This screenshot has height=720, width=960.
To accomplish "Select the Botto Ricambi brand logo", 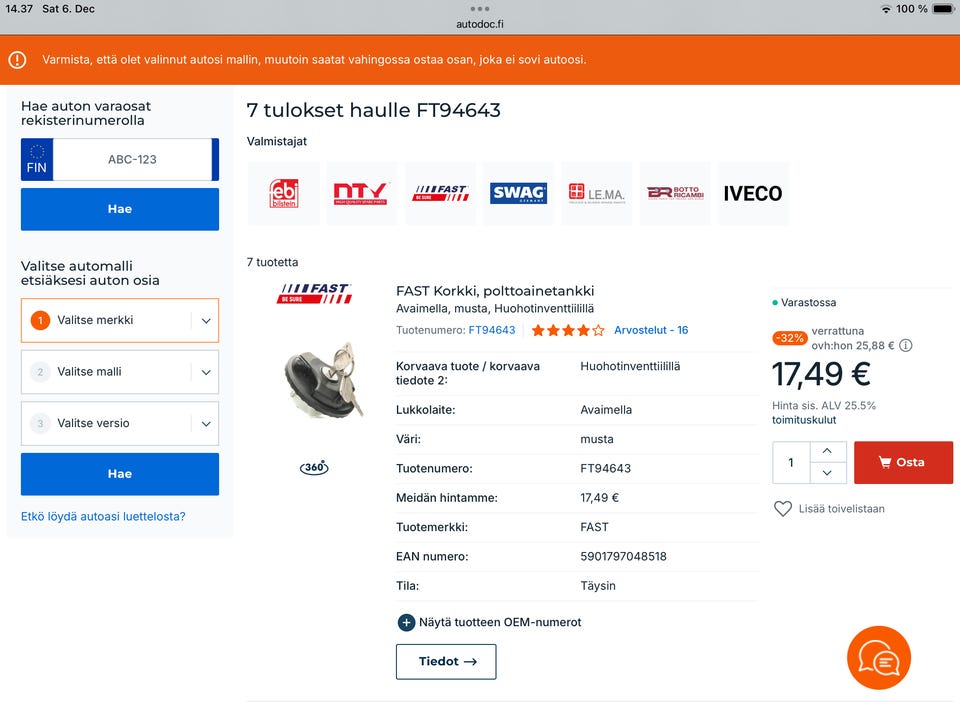I will click(x=675, y=193).
